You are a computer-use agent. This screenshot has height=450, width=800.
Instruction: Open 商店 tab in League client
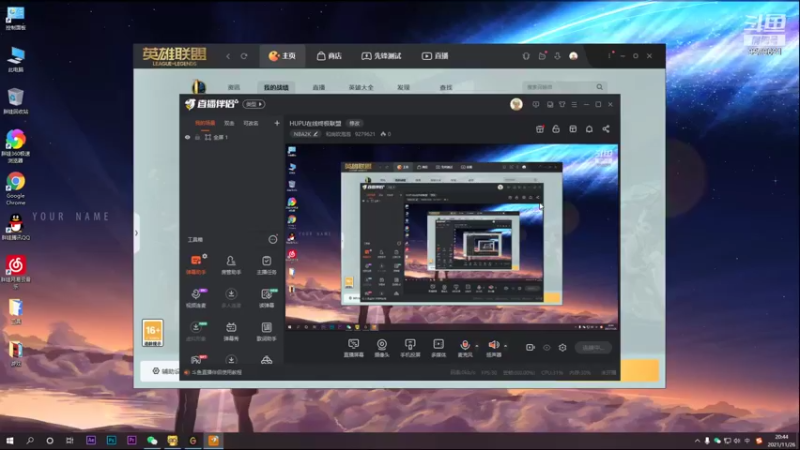[329, 56]
